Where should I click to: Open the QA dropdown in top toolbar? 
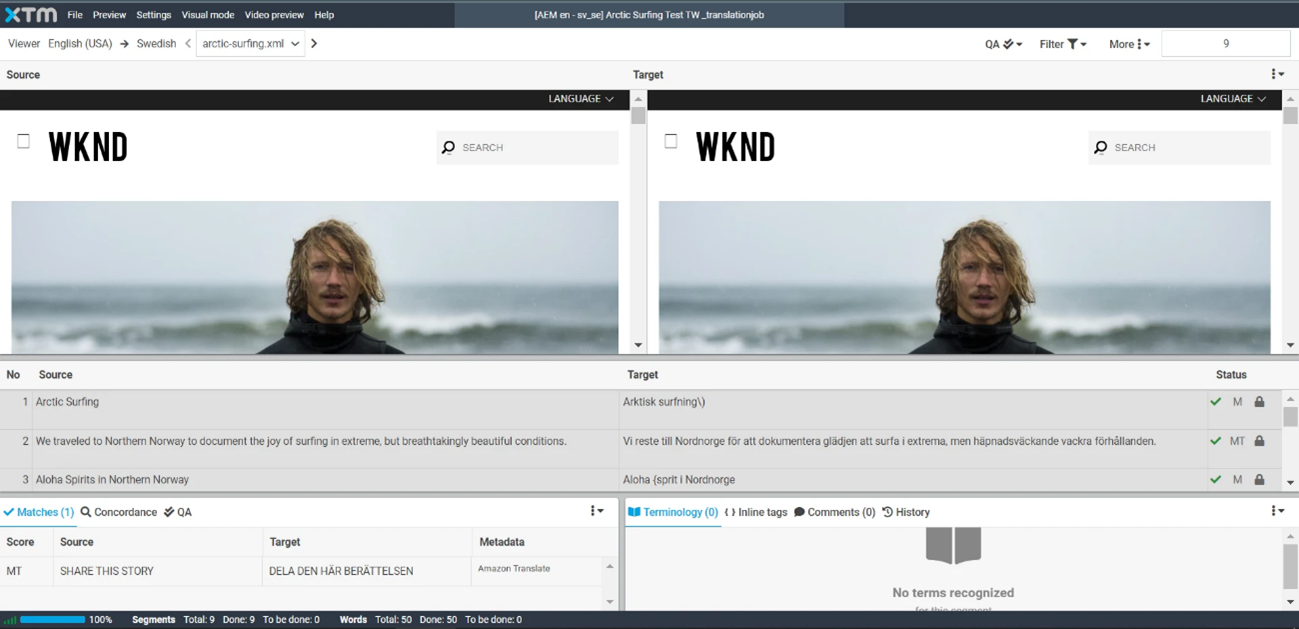(x=1002, y=44)
